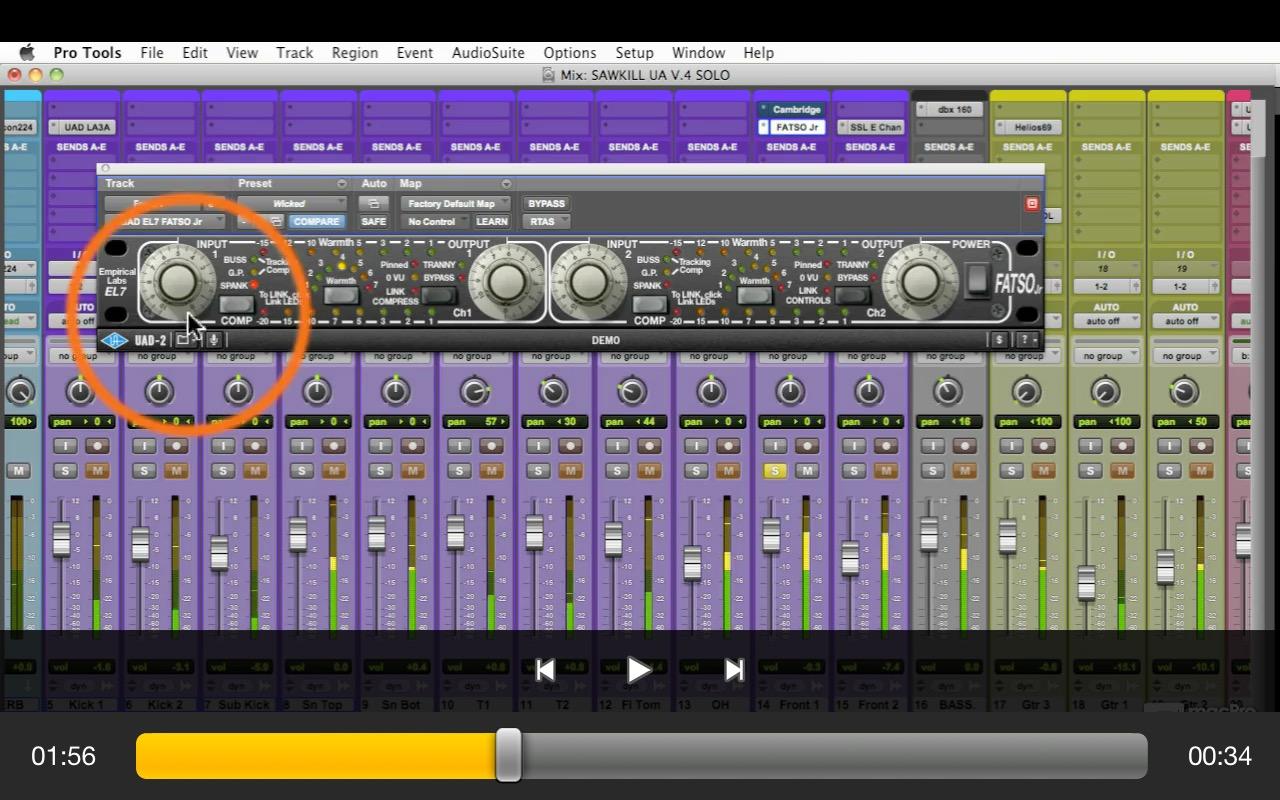Viewport: 1280px width, 800px height.
Task: Skip to previous video chapter
Action: coord(545,670)
